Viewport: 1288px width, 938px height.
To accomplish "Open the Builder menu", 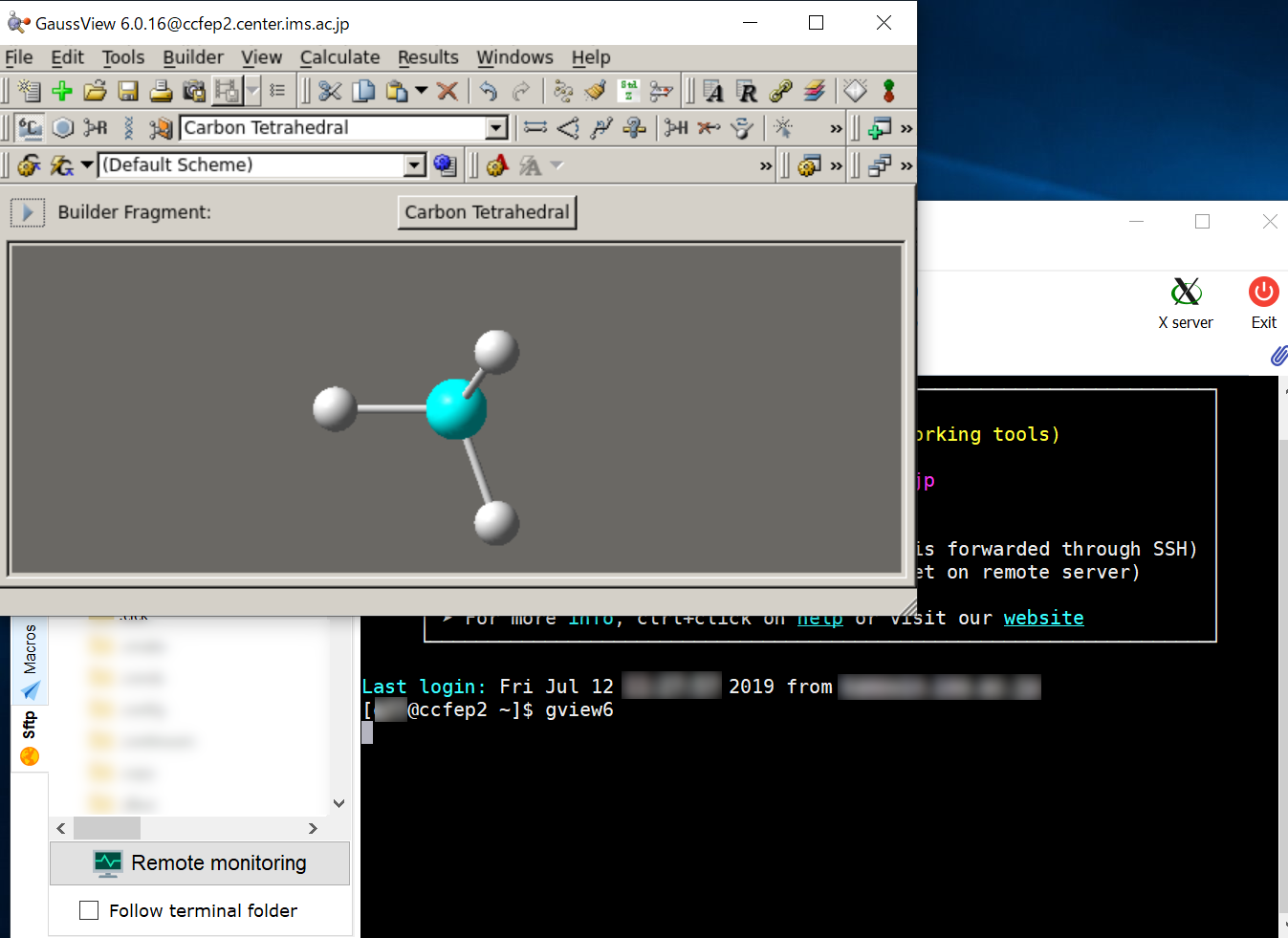I will click(x=193, y=57).
